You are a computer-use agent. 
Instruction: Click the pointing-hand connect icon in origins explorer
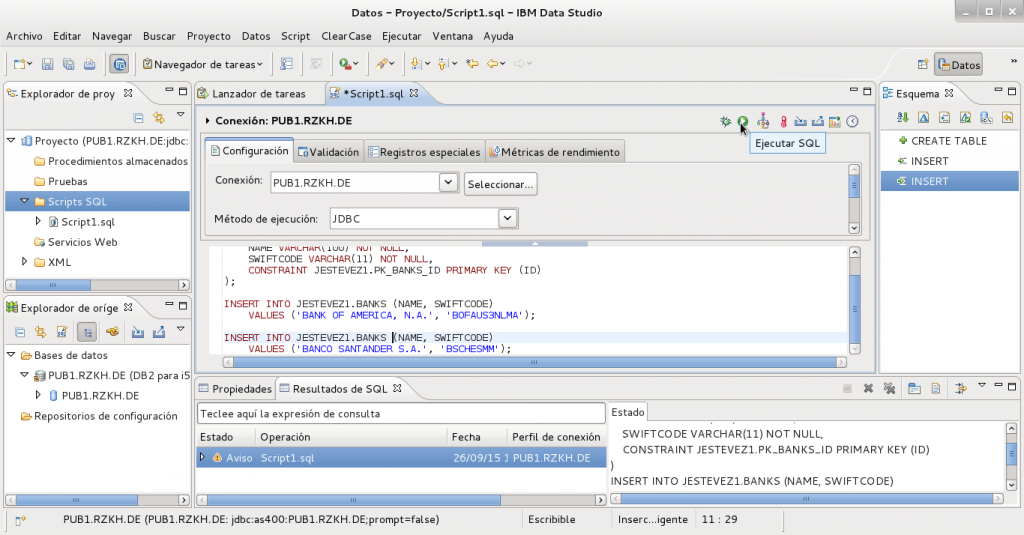[112, 332]
